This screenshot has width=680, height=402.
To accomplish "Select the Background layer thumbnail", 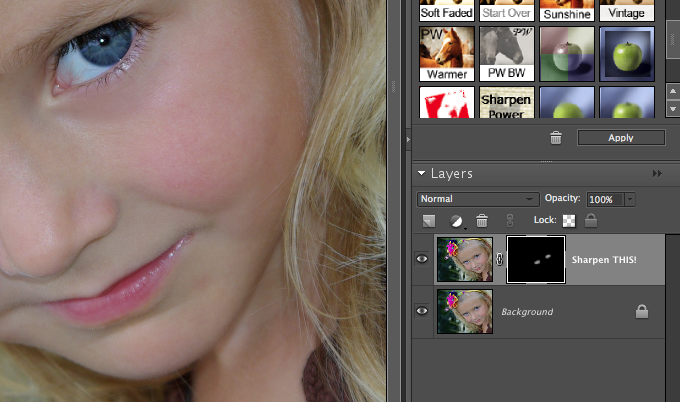I will 465,311.
